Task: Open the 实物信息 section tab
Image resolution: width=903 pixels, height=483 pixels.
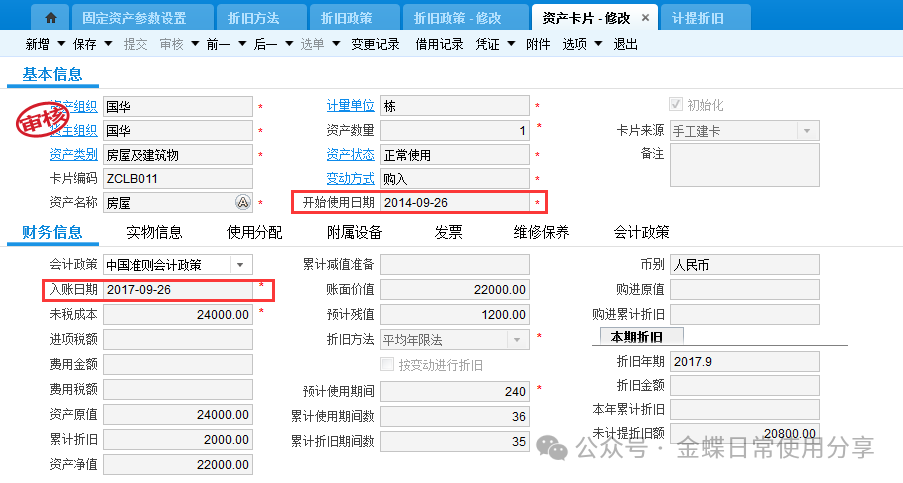Action: (x=154, y=233)
